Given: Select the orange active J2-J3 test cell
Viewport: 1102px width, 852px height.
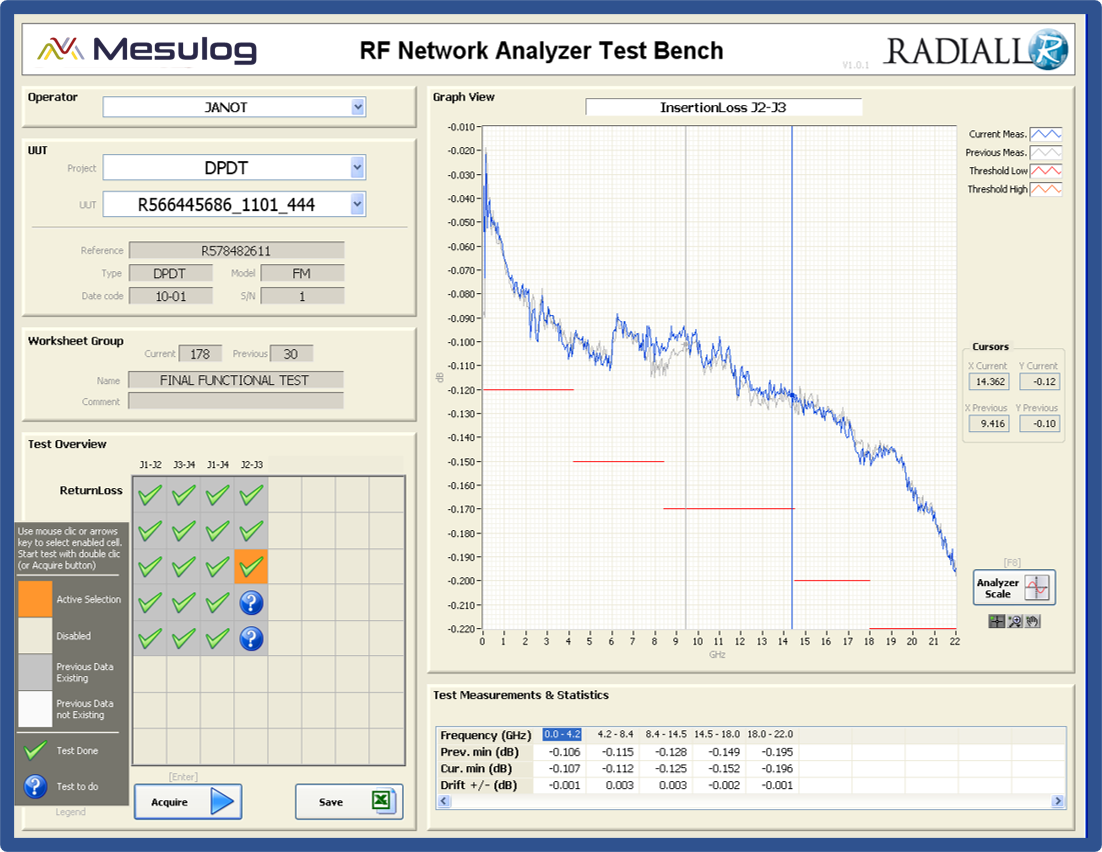Looking at the screenshot, I should point(251,567).
